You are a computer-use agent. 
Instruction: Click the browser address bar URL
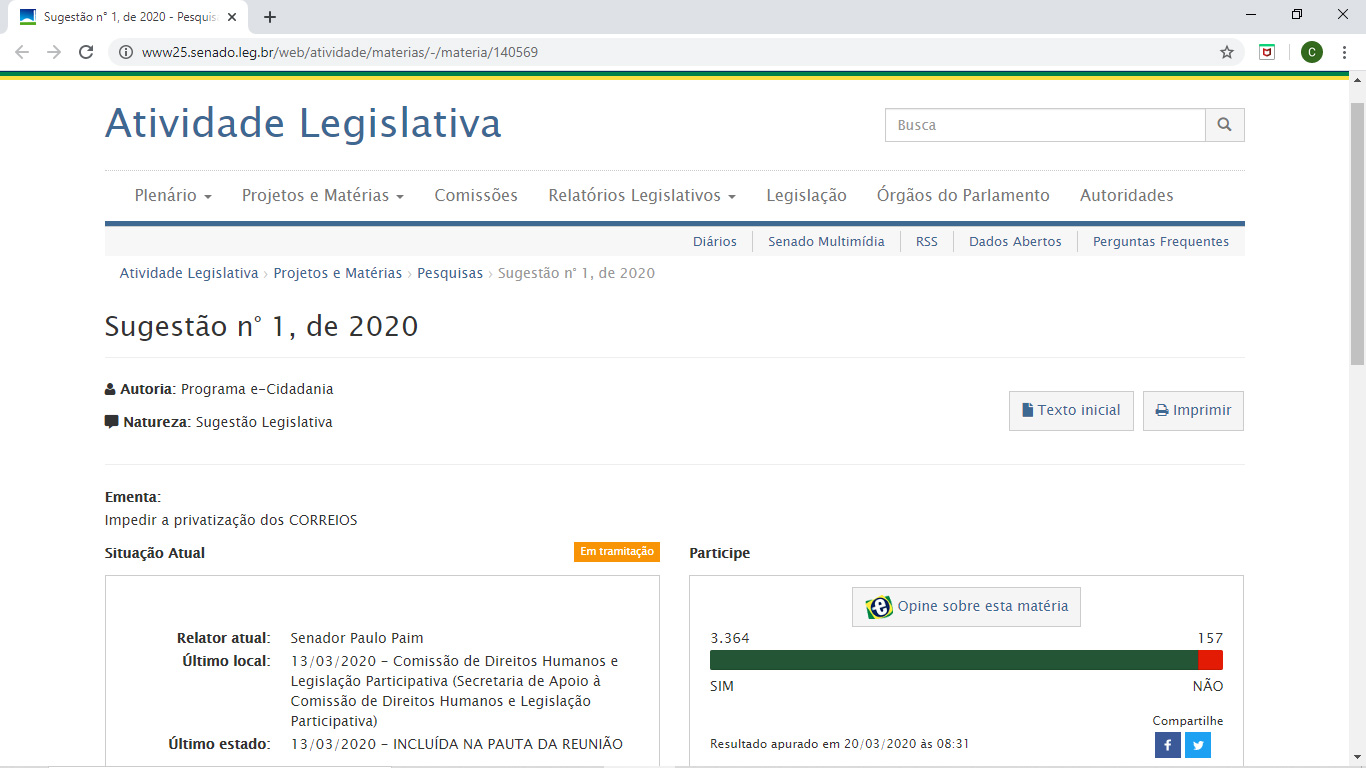(x=340, y=52)
